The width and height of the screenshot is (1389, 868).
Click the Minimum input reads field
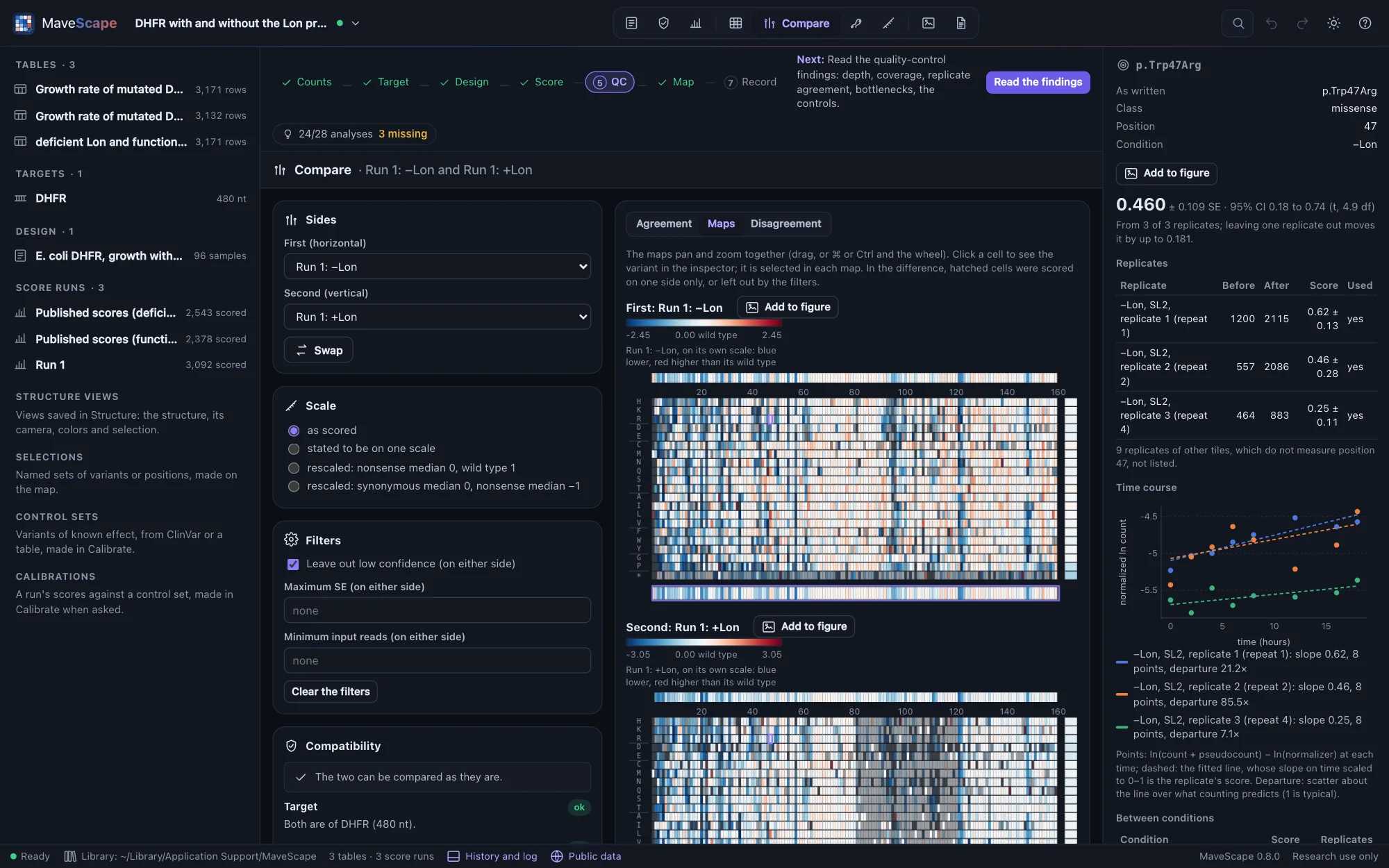click(x=438, y=660)
